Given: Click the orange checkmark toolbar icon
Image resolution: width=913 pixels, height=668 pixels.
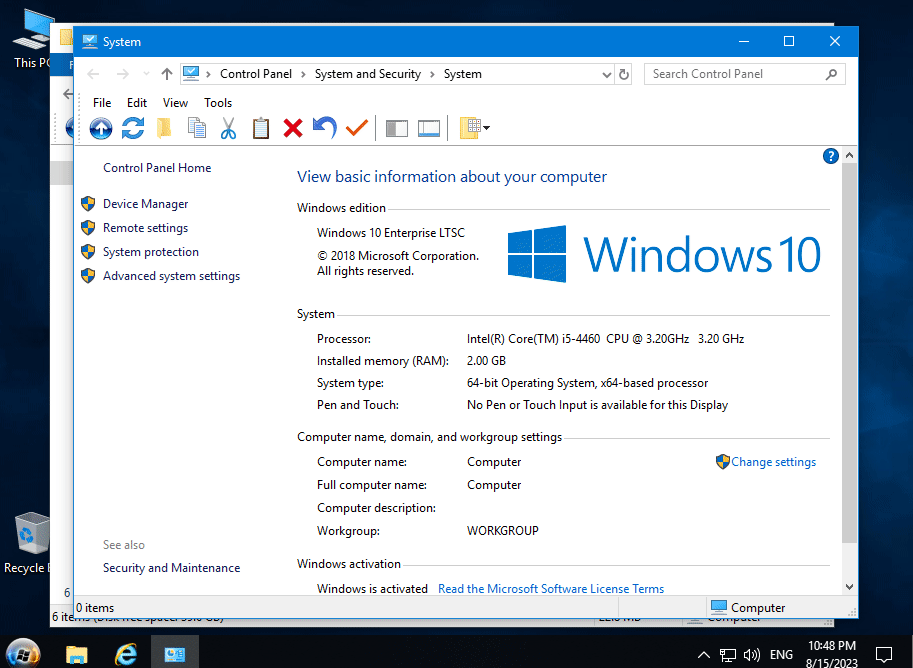Looking at the screenshot, I should coord(356,128).
